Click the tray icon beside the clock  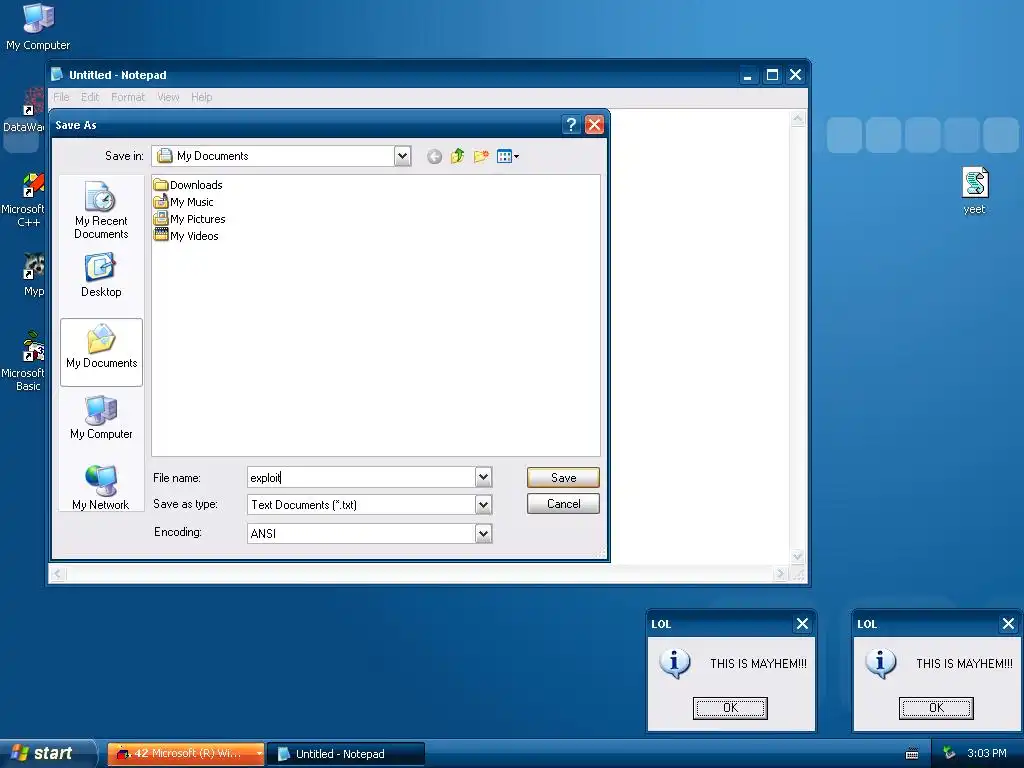(948, 754)
